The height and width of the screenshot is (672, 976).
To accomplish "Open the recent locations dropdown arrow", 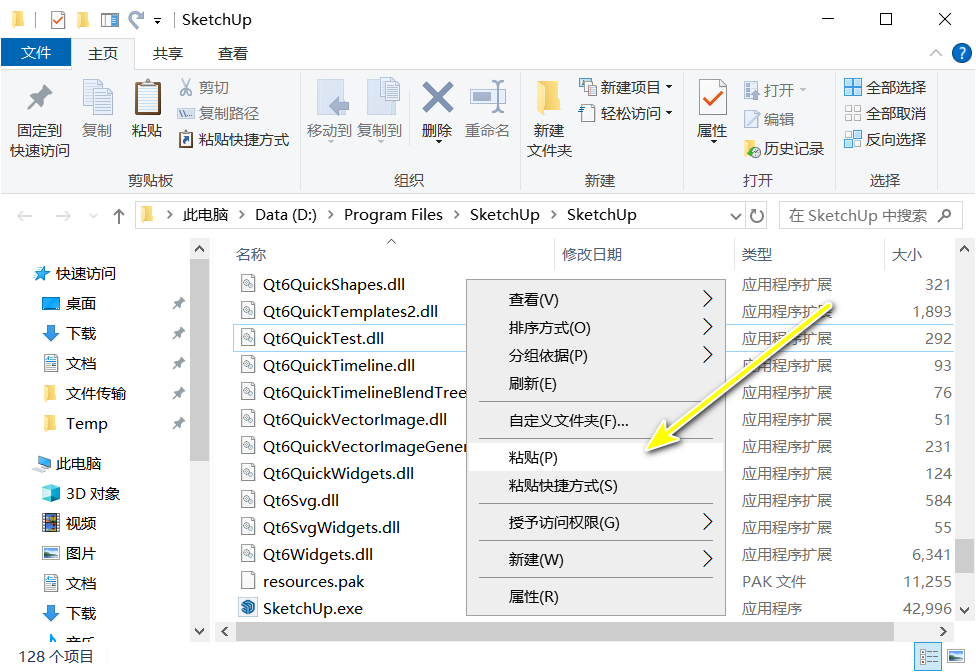I will [93, 216].
